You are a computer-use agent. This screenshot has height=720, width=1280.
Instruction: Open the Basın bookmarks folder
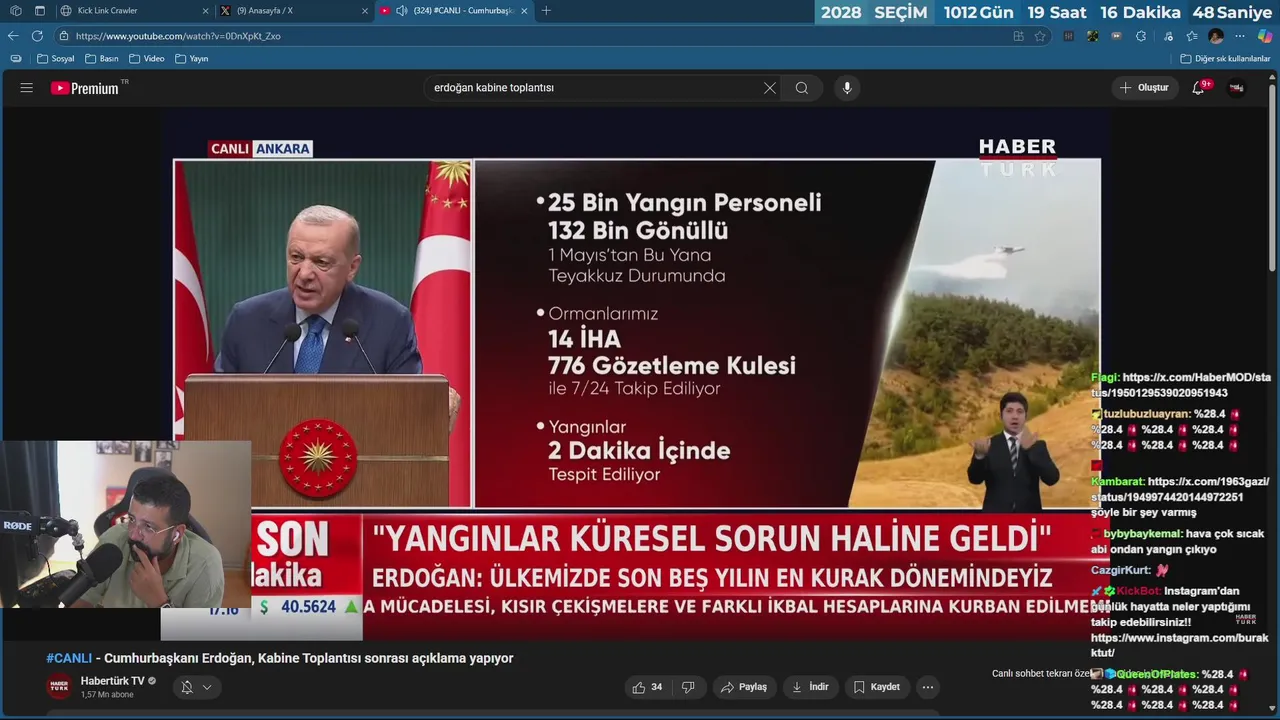click(x=102, y=59)
